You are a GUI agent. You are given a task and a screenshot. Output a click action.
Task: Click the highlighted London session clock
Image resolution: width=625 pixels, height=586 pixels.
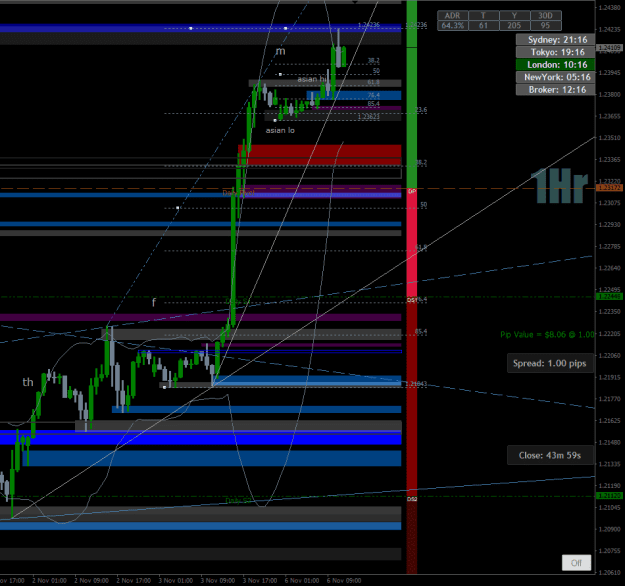point(556,65)
